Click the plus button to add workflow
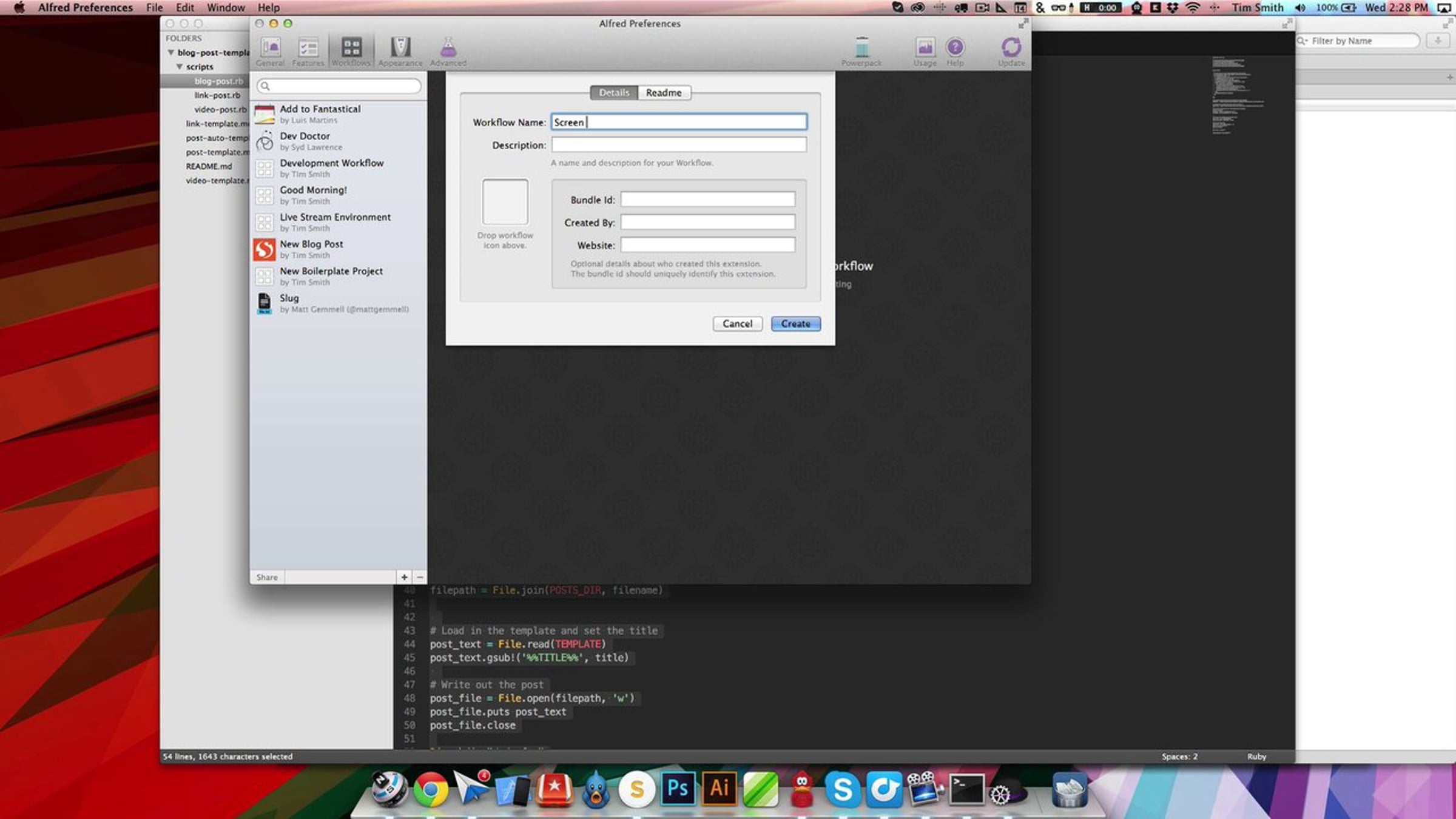Screen dimensions: 1456x819 (404, 577)
